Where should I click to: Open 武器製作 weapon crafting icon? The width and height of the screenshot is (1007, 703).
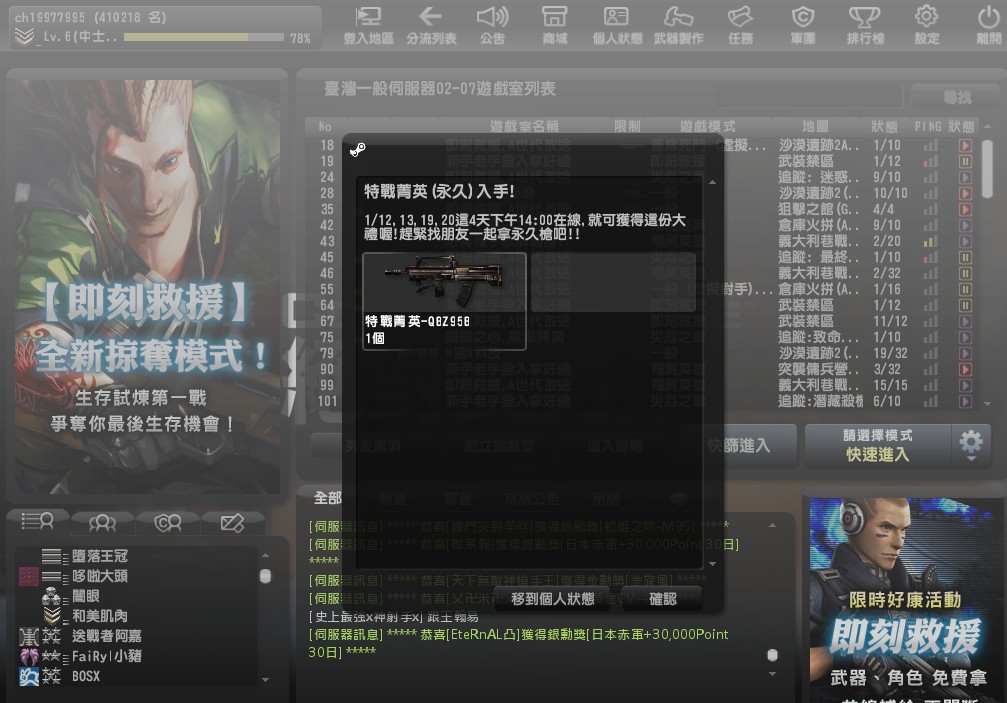tap(678, 24)
